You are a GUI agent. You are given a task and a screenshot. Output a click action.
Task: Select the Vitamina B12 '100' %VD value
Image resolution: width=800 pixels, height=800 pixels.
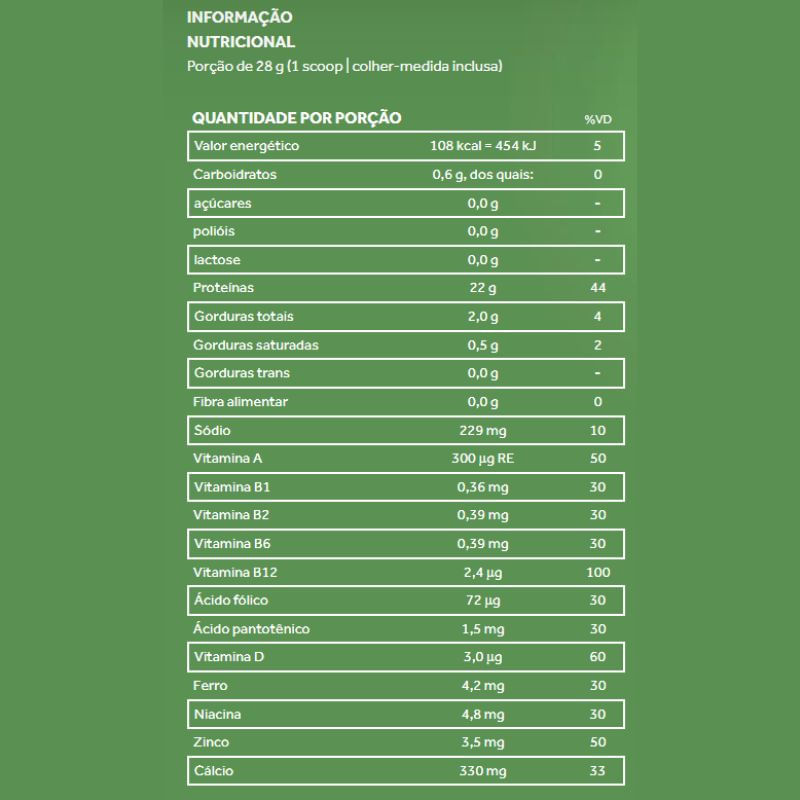tap(597, 572)
